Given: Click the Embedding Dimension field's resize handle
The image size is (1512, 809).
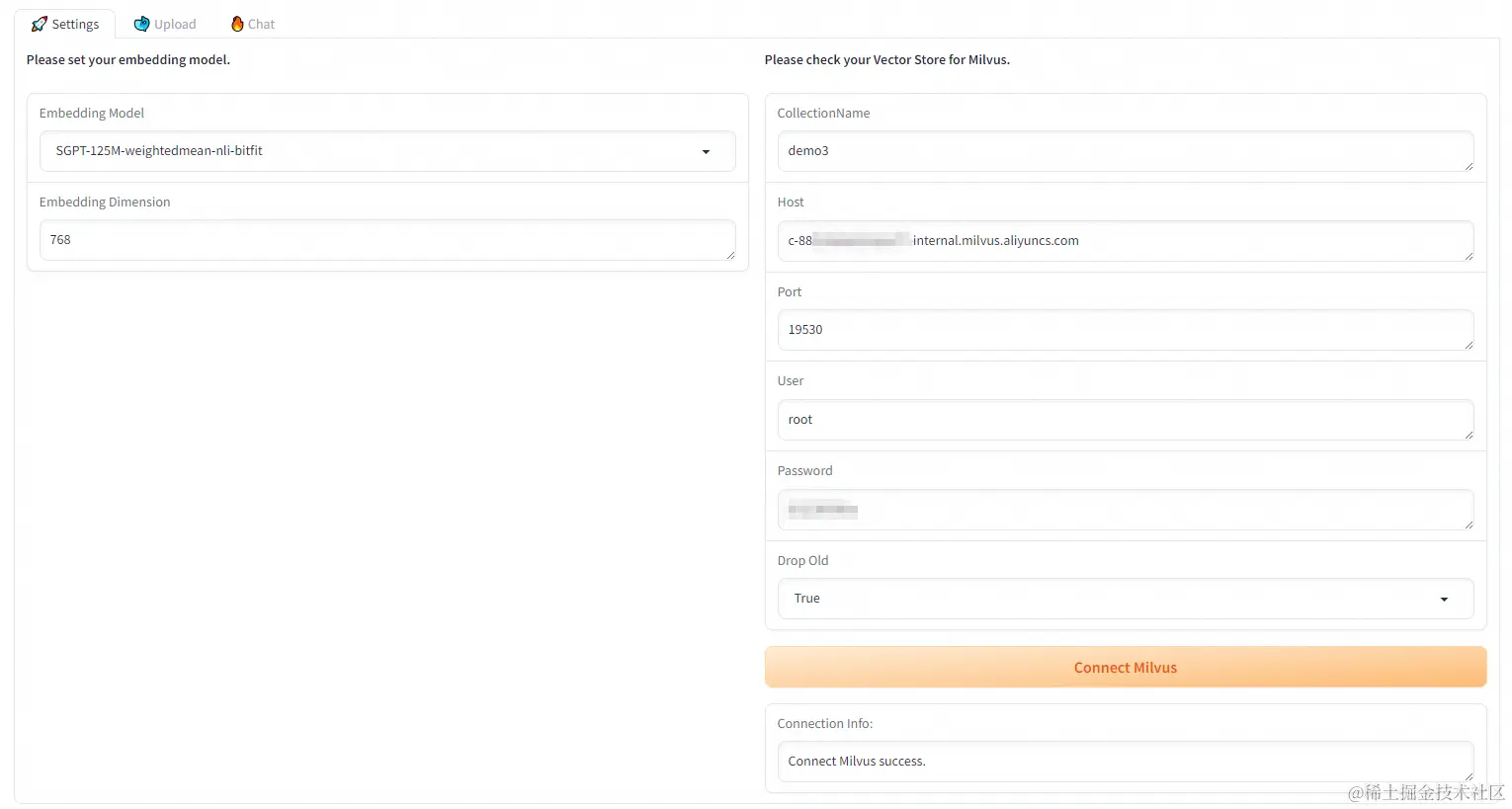Looking at the screenshot, I should click(730, 255).
